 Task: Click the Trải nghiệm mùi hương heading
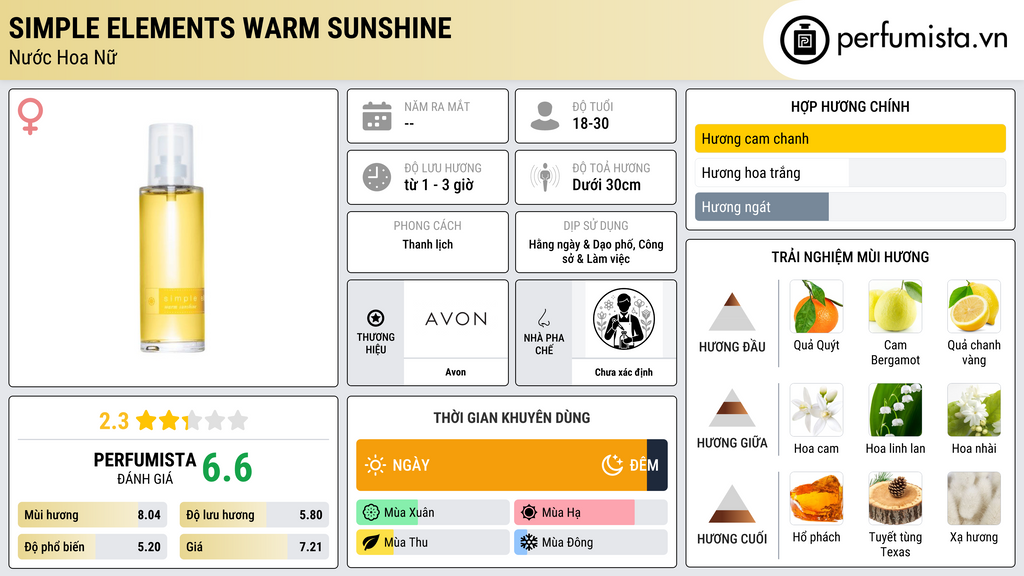point(850,257)
